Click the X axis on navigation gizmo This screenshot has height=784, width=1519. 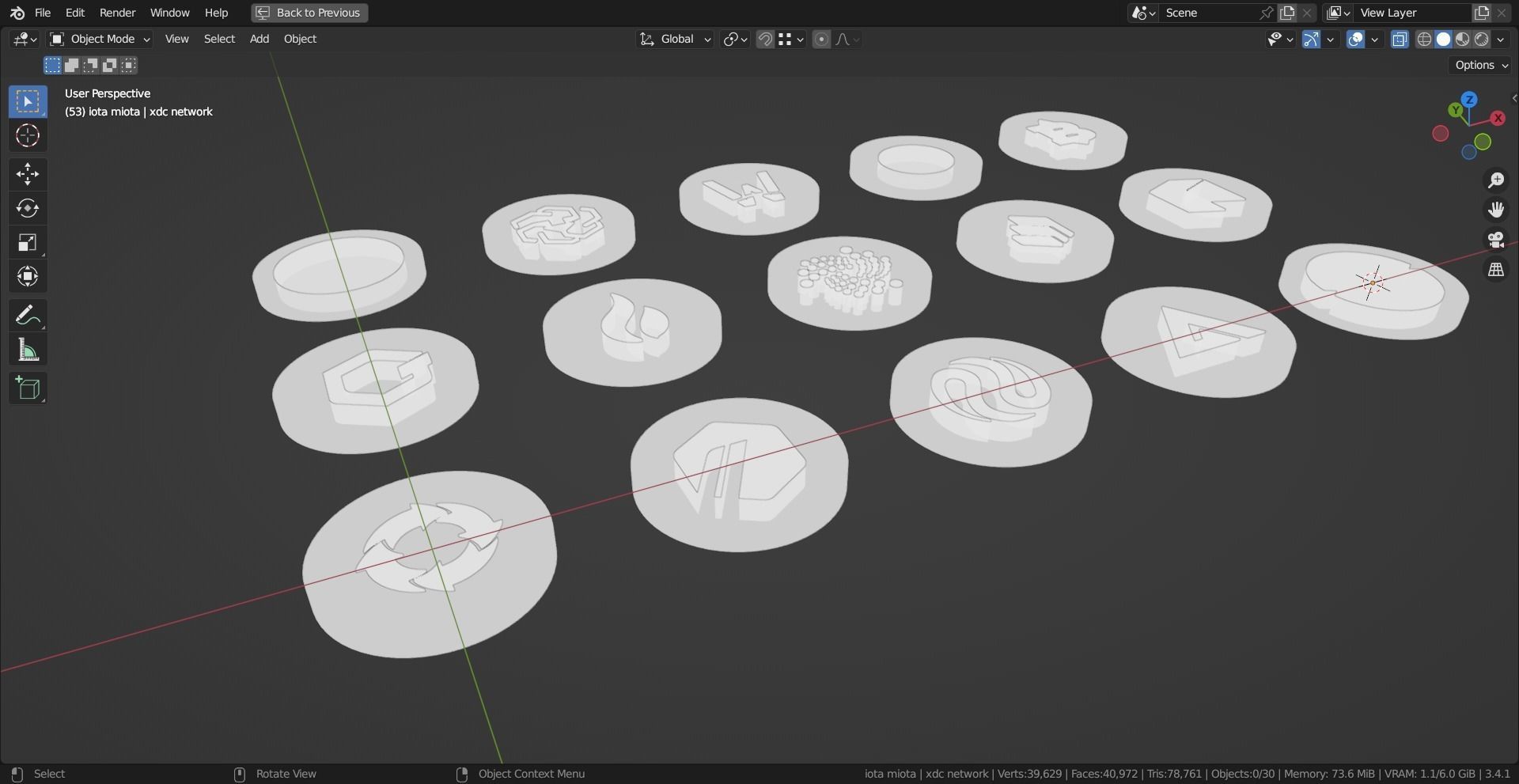tap(1498, 118)
